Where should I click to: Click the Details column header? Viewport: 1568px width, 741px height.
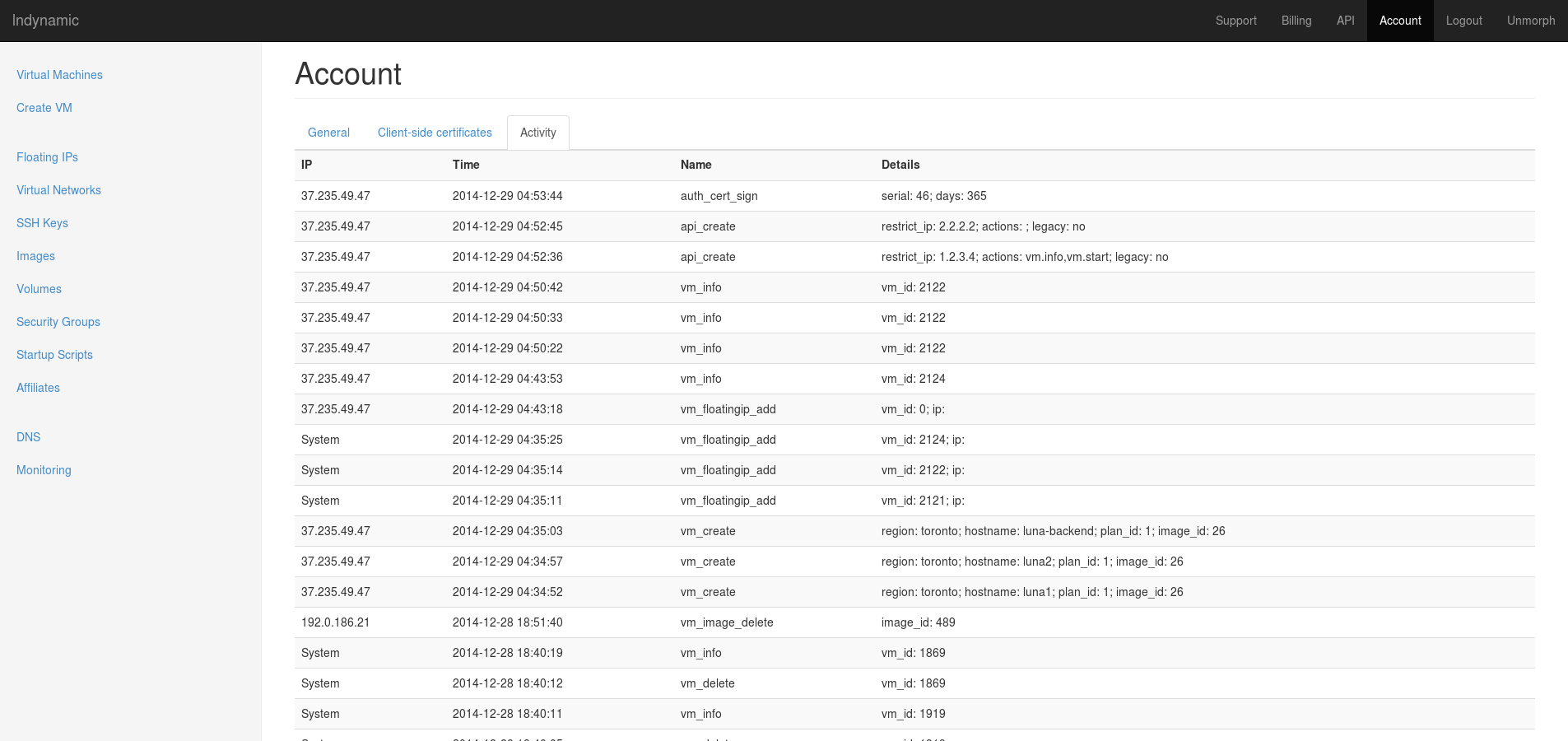(x=900, y=165)
